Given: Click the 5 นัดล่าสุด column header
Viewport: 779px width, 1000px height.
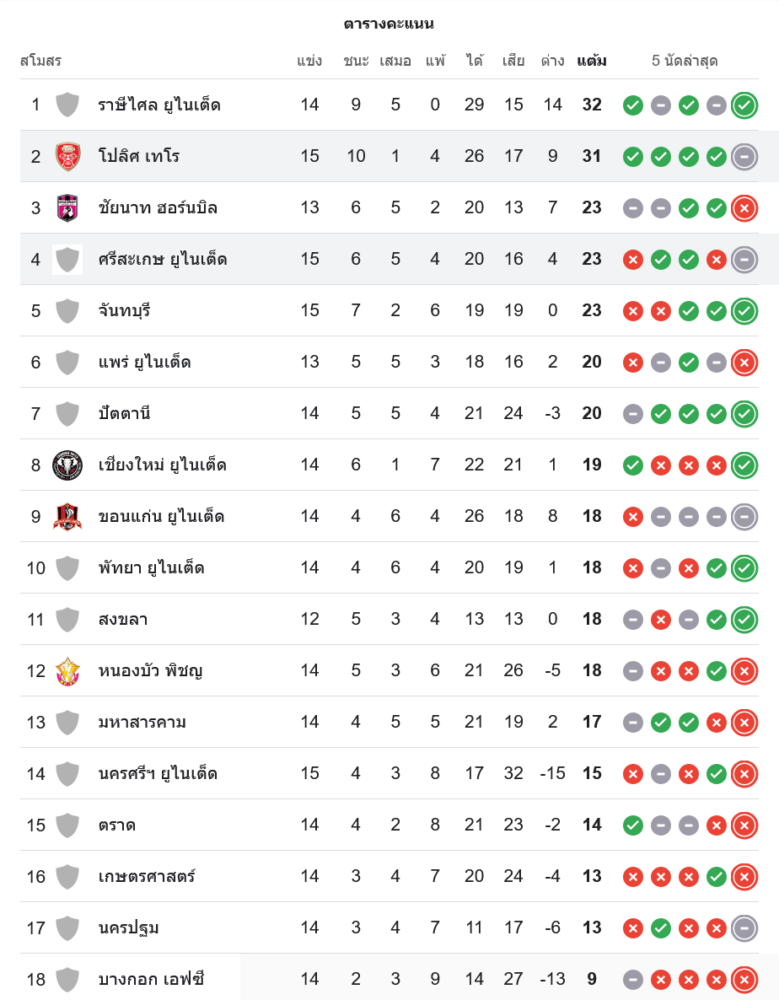Looking at the screenshot, I should click(685, 61).
